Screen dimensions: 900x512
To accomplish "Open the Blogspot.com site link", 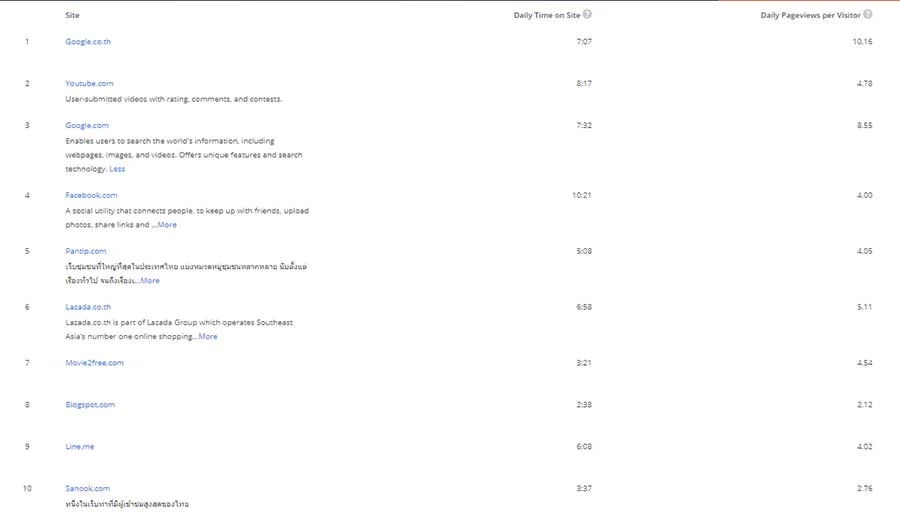I will coord(90,405).
